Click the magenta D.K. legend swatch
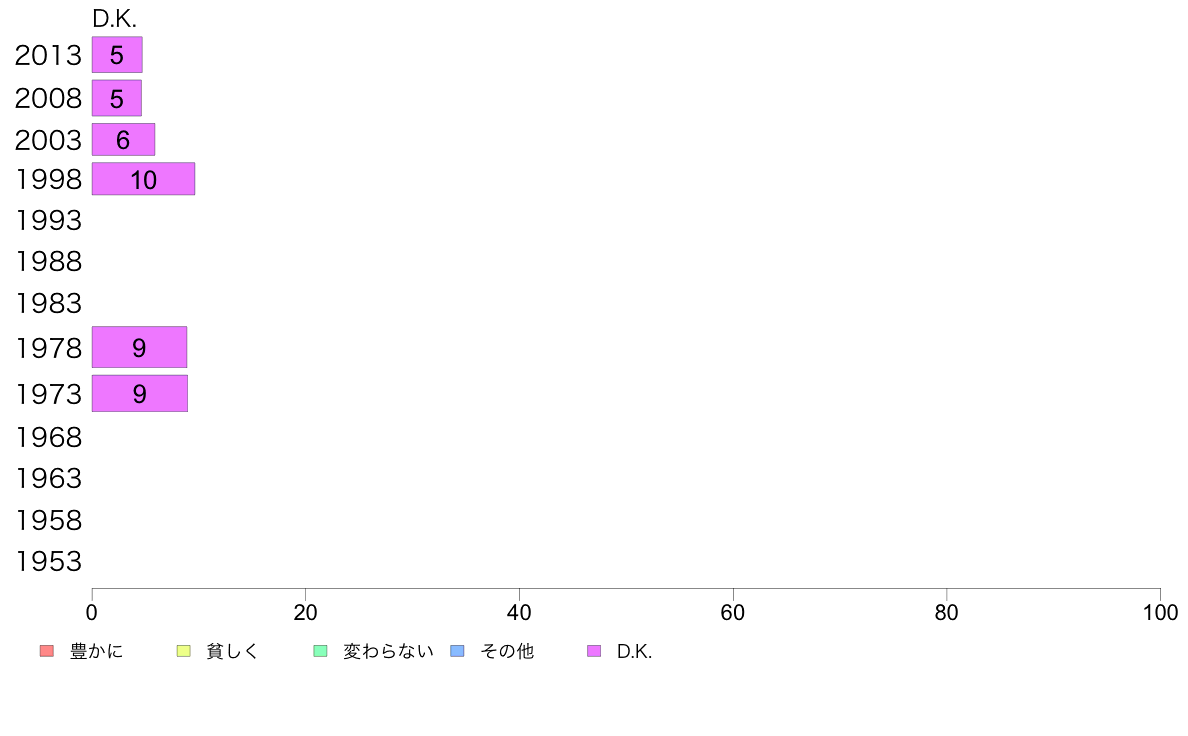Screen dimensions: 1188x736 tap(594, 651)
